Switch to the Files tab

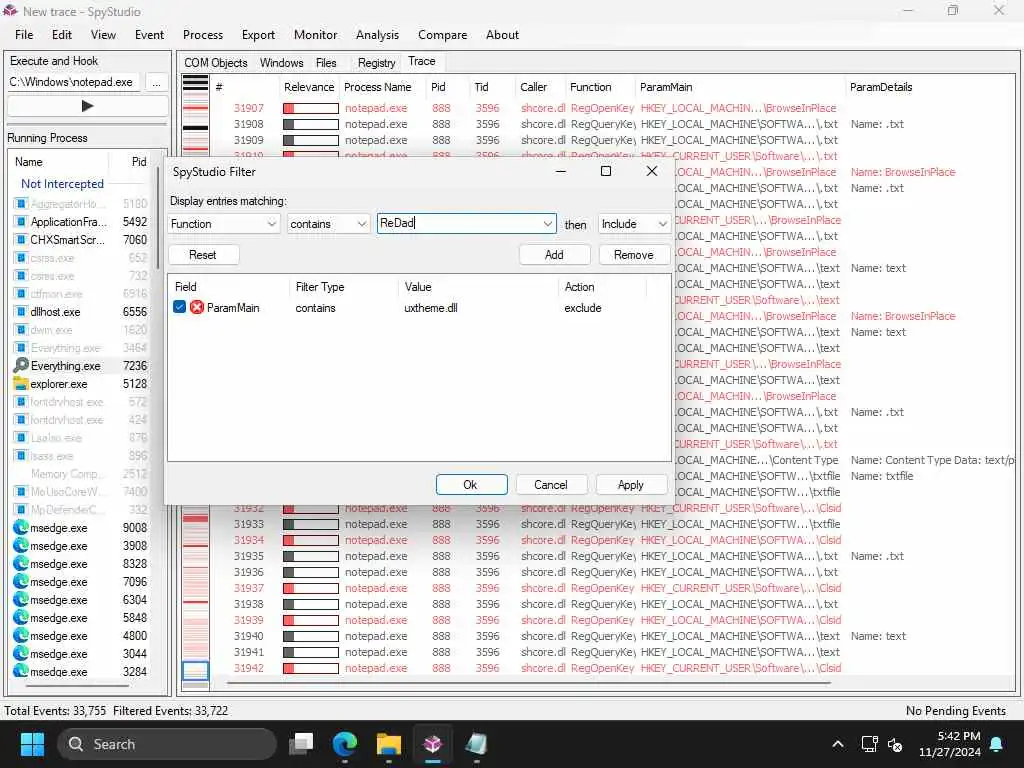tap(326, 63)
